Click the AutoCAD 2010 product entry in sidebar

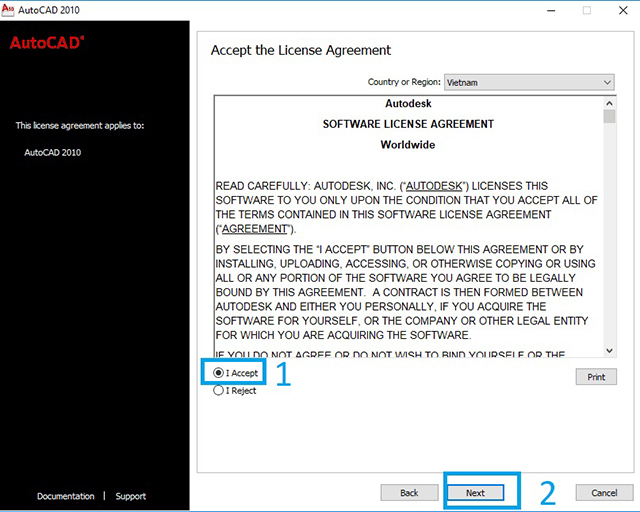53,152
